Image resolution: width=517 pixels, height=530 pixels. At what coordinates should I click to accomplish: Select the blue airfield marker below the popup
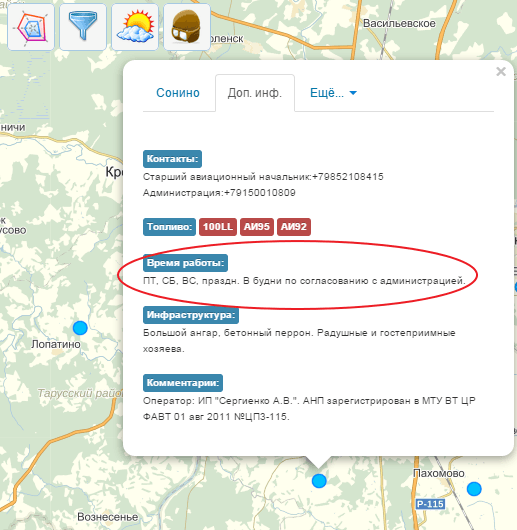(x=319, y=481)
